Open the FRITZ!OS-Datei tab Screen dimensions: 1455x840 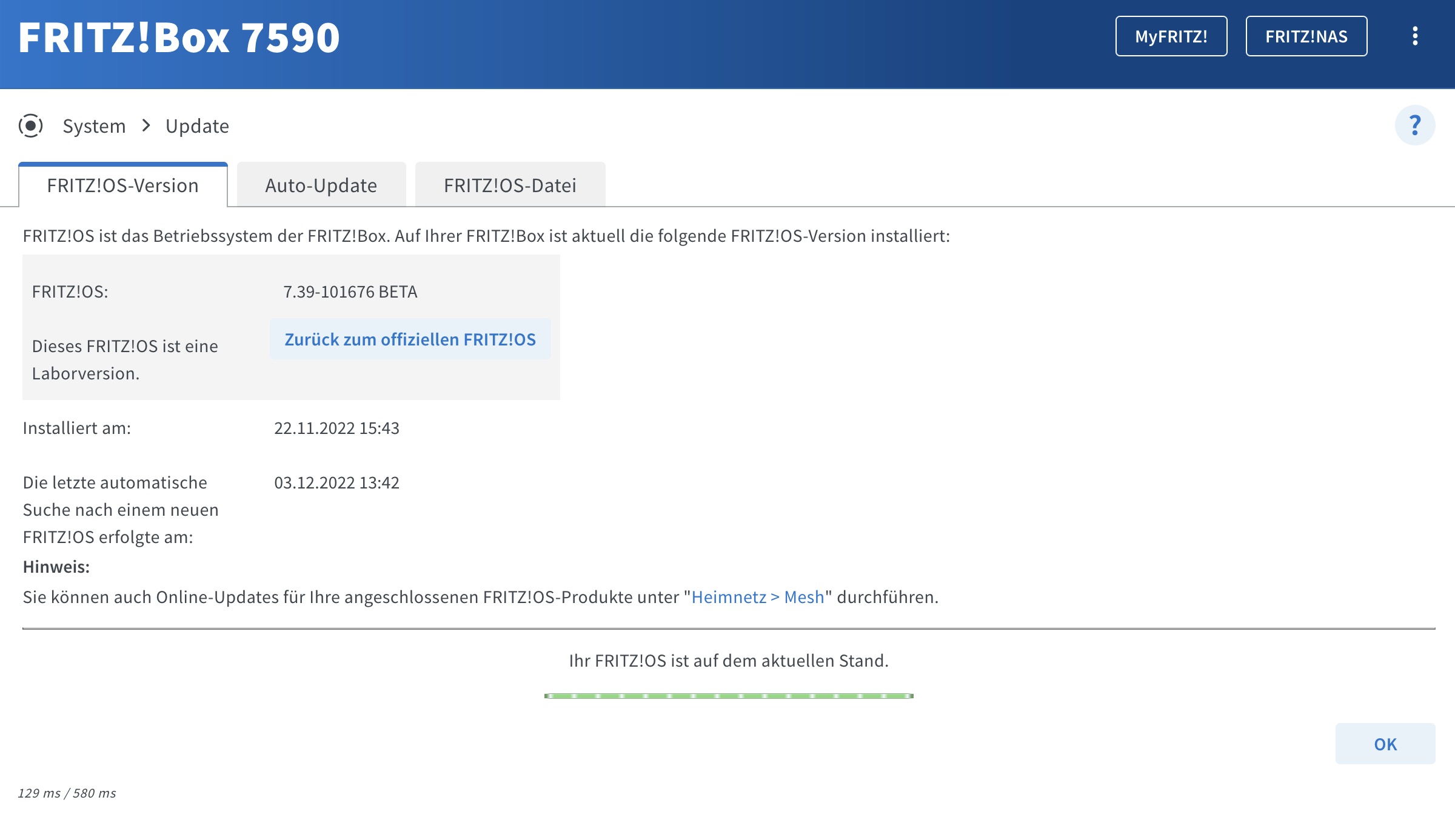pos(510,185)
